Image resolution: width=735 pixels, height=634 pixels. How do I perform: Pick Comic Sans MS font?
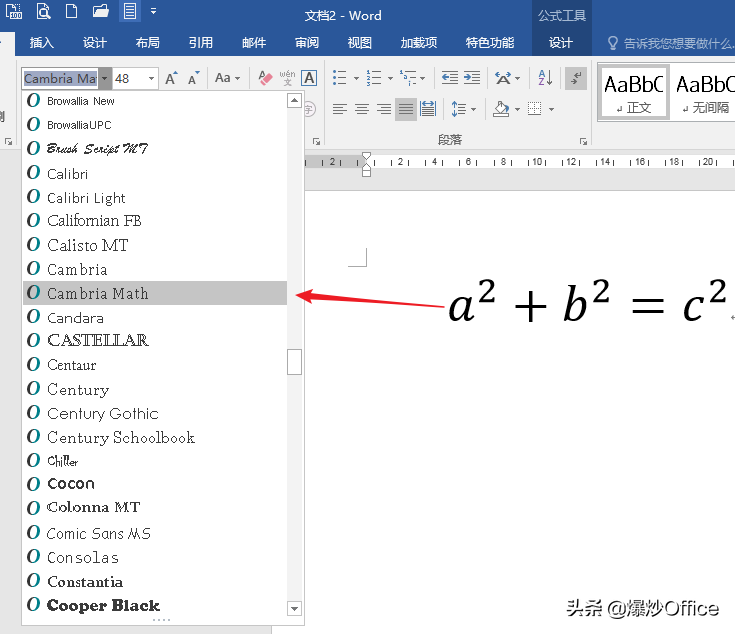coord(155,533)
